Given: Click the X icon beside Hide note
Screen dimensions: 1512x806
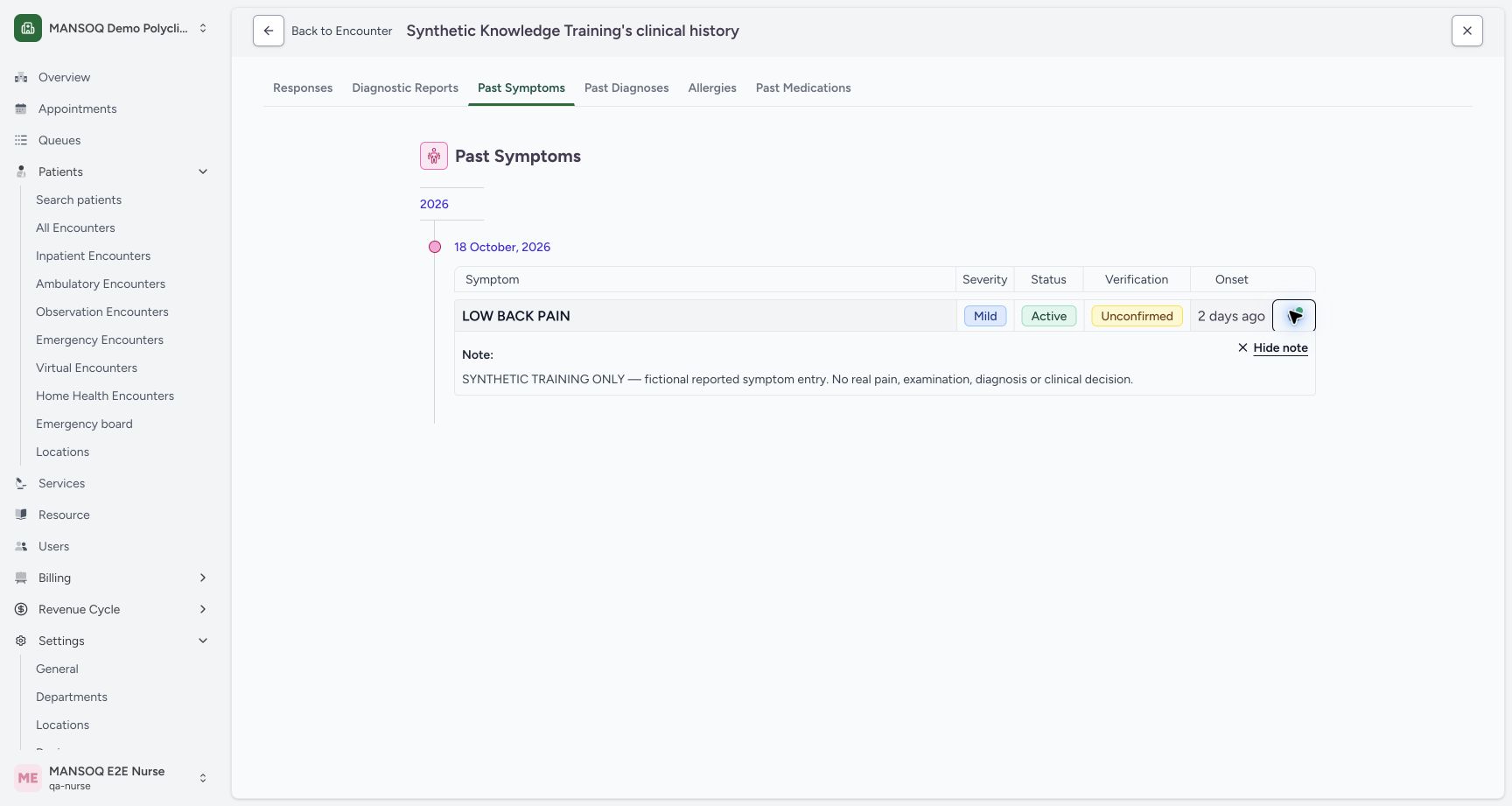Looking at the screenshot, I should tap(1242, 347).
